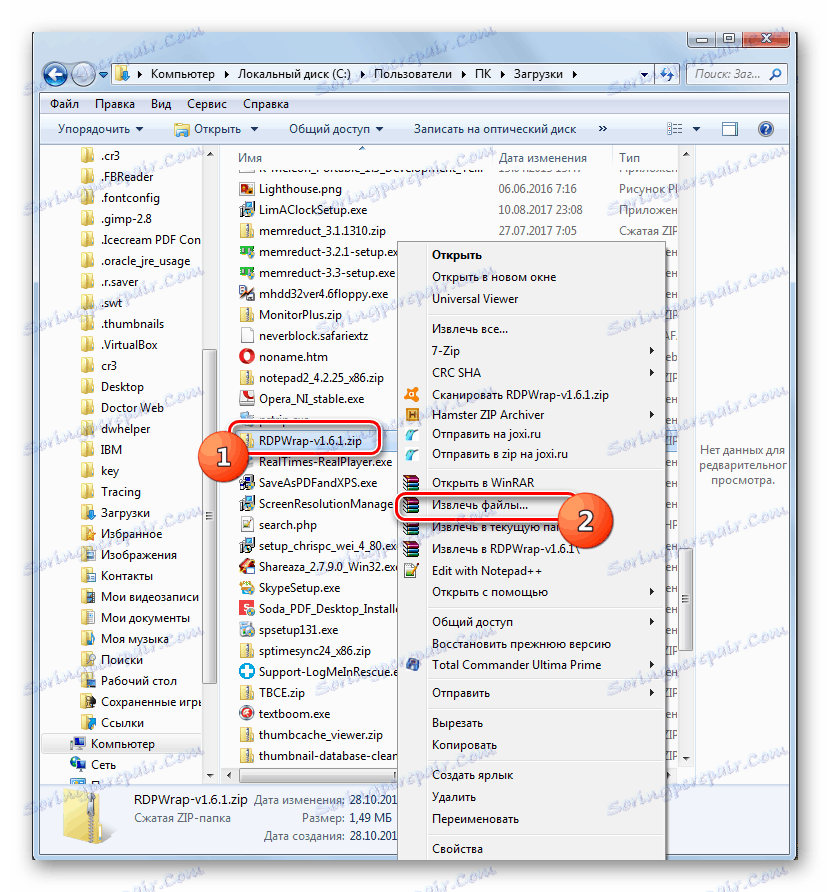Click the Opera_NI_stable.exe icon
830x892 pixels.
(x=246, y=399)
